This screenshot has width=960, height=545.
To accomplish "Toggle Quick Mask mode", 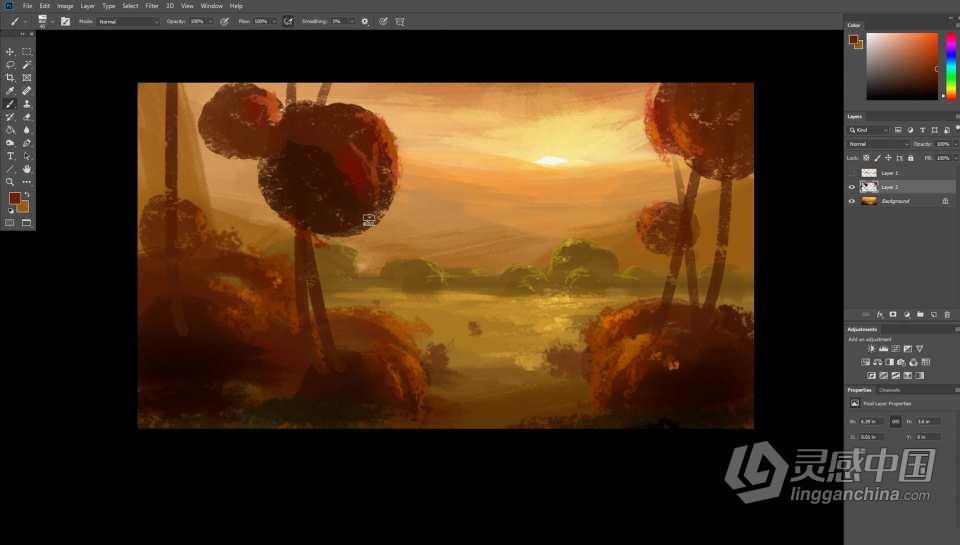I will coord(10,223).
